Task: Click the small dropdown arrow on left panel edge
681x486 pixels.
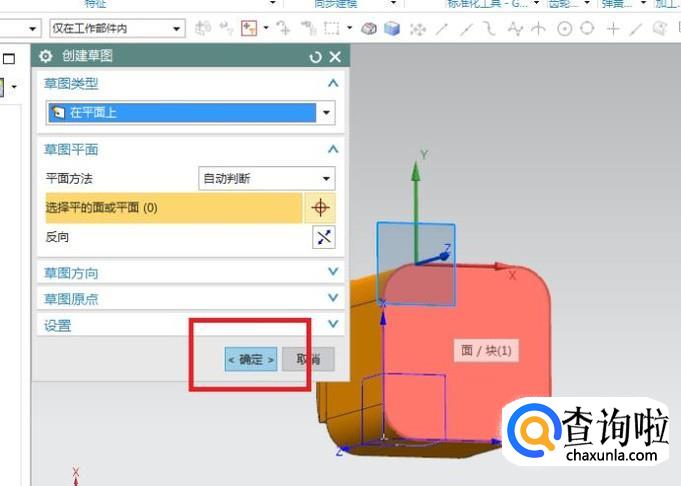Action: 14,87
